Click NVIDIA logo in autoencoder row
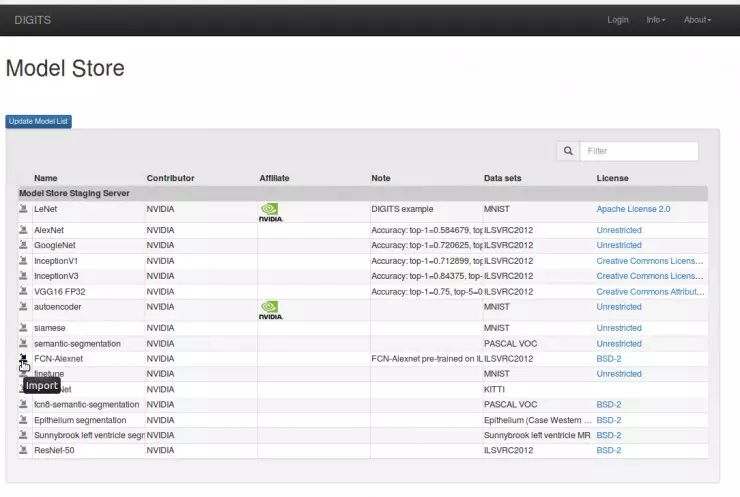The width and height of the screenshot is (740, 497). click(x=270, y=310)
